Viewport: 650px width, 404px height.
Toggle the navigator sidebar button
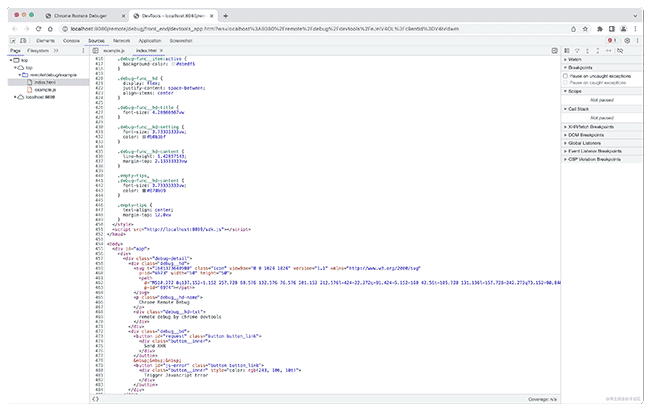click(95, 51)
